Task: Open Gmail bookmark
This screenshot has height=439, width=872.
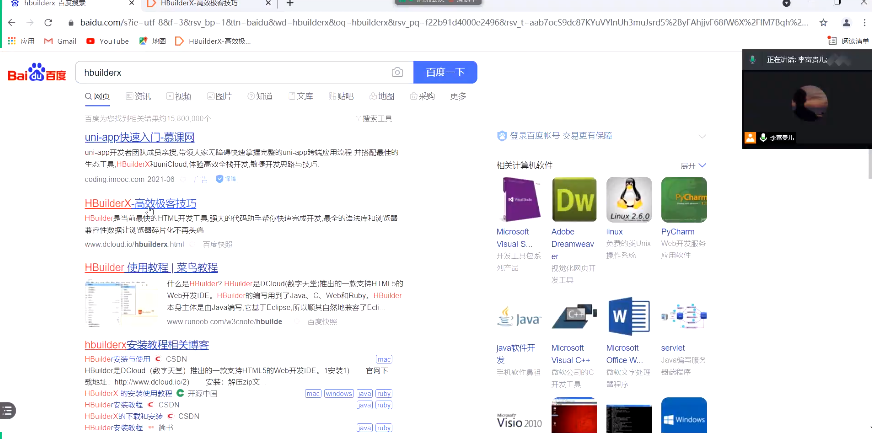Action: tap(60, 41)
